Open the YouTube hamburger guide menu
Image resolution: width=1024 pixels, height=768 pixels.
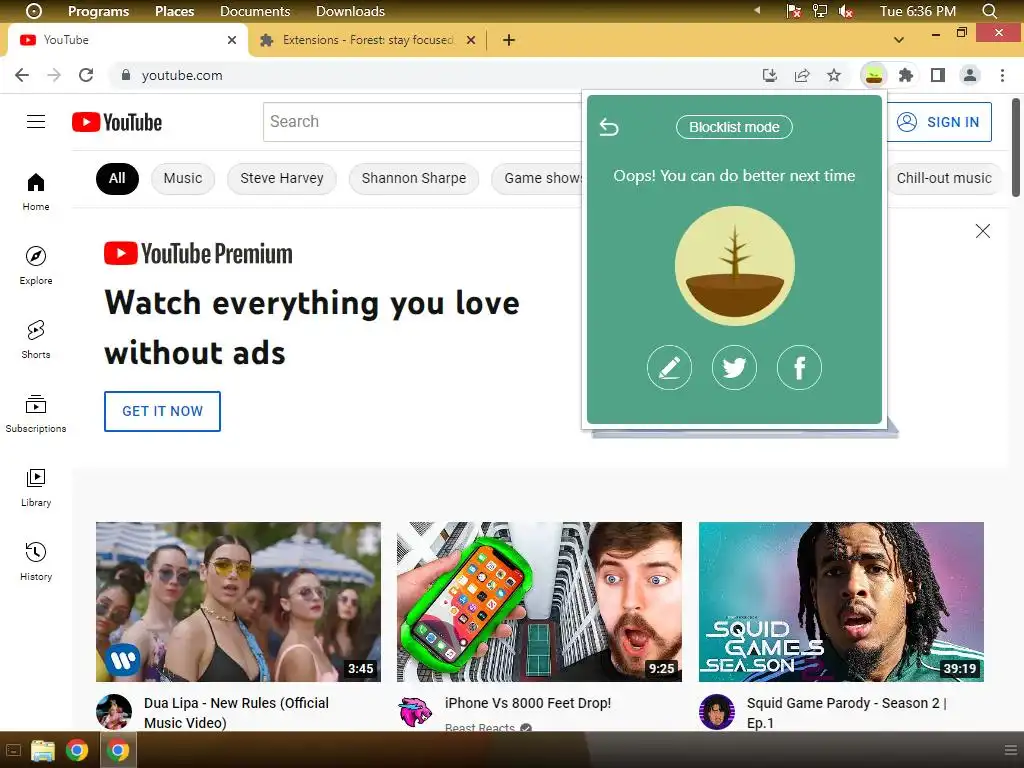36,121
